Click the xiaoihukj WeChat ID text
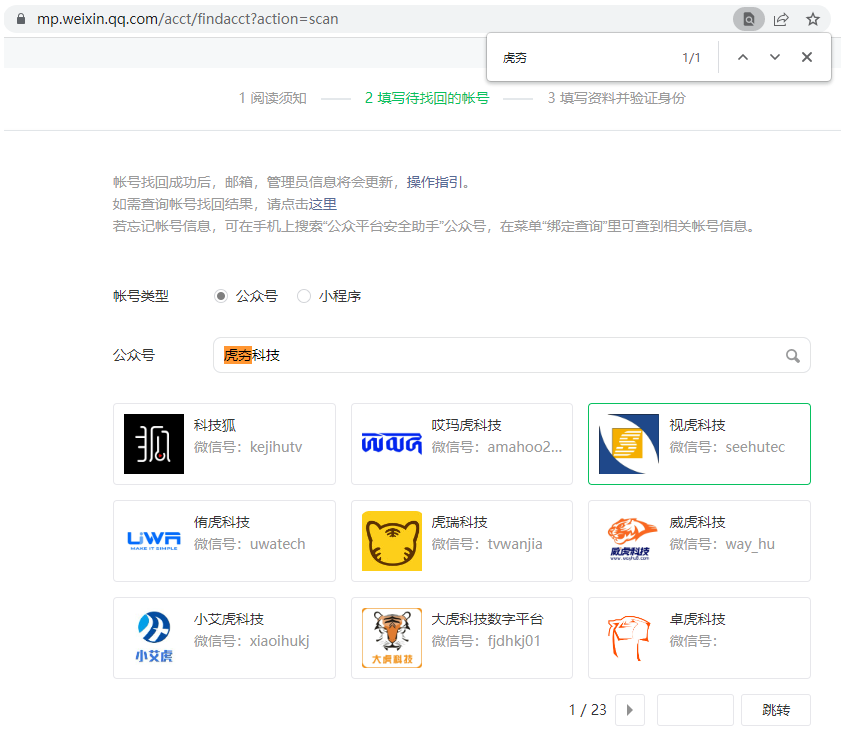This screenshot has height=737, width=843. coord(280,641)
